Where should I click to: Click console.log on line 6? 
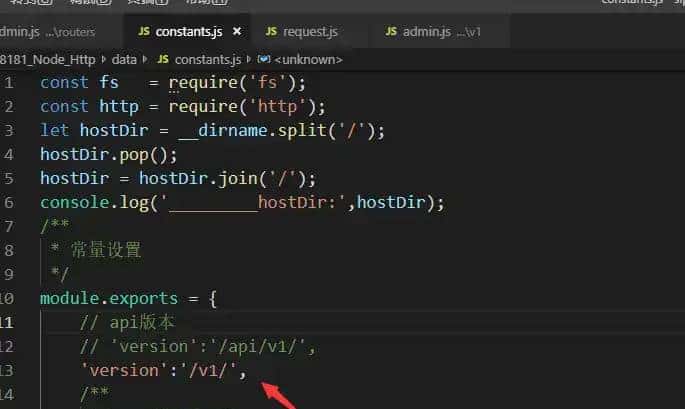(94, 202)
